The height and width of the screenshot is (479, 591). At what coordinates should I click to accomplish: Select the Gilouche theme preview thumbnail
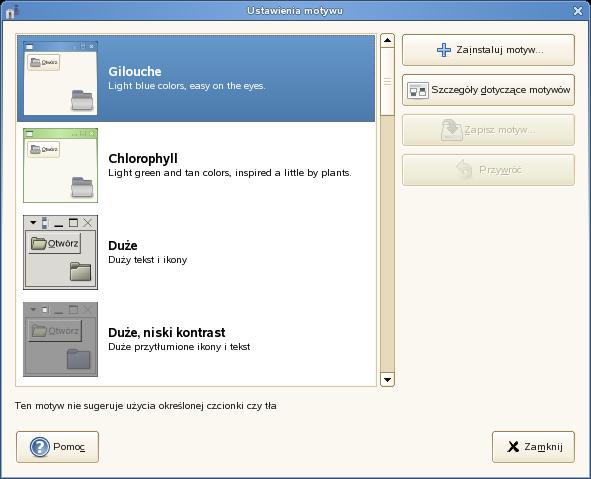(60, 78)
